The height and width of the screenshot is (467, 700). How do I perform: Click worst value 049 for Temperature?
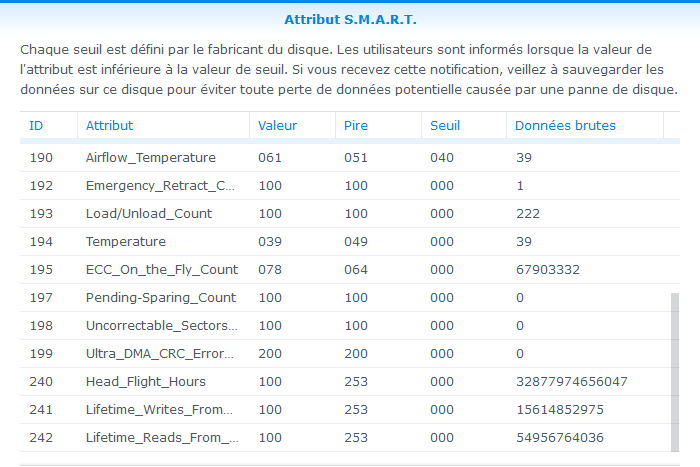point(356,242)
